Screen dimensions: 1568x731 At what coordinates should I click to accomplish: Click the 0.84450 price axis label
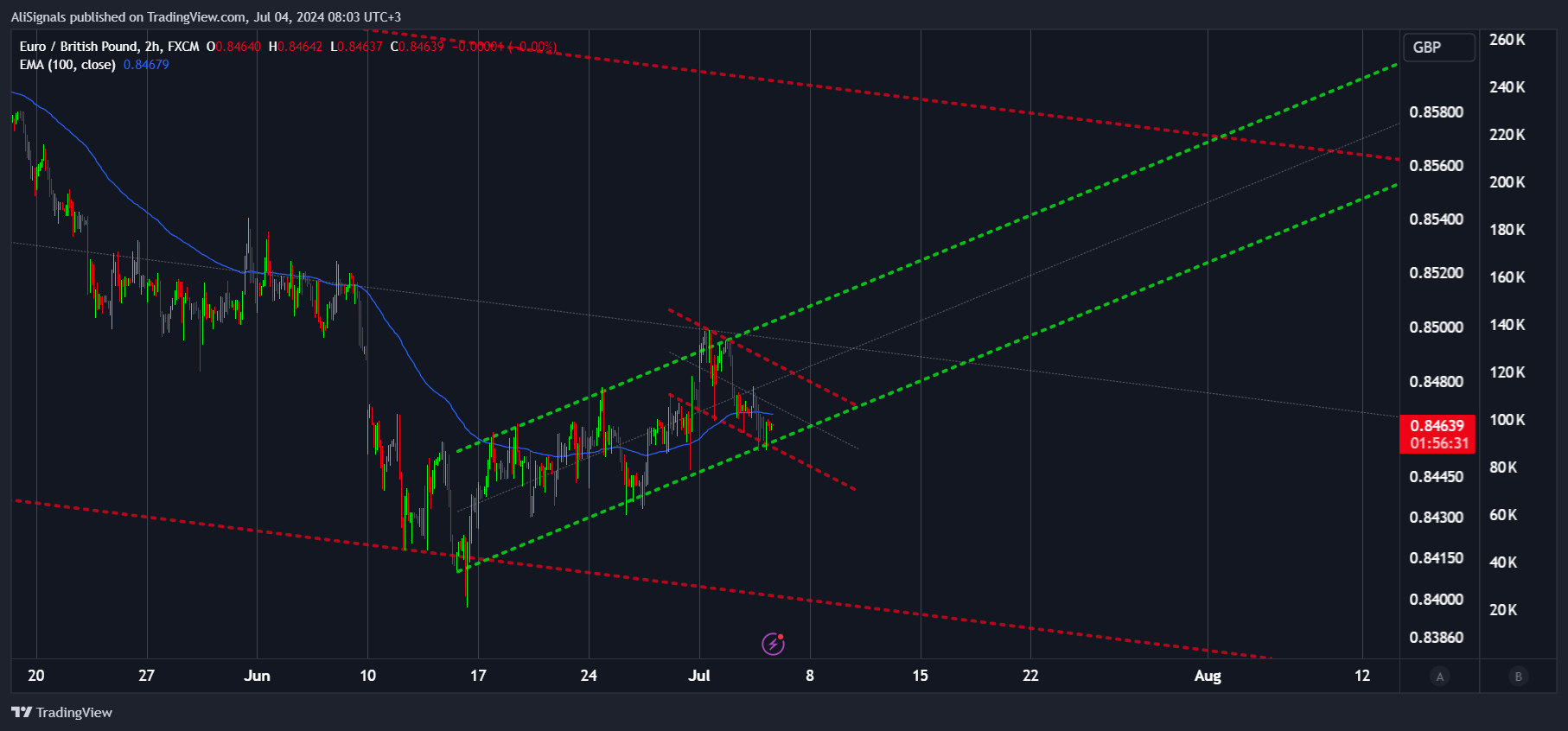1436,477
